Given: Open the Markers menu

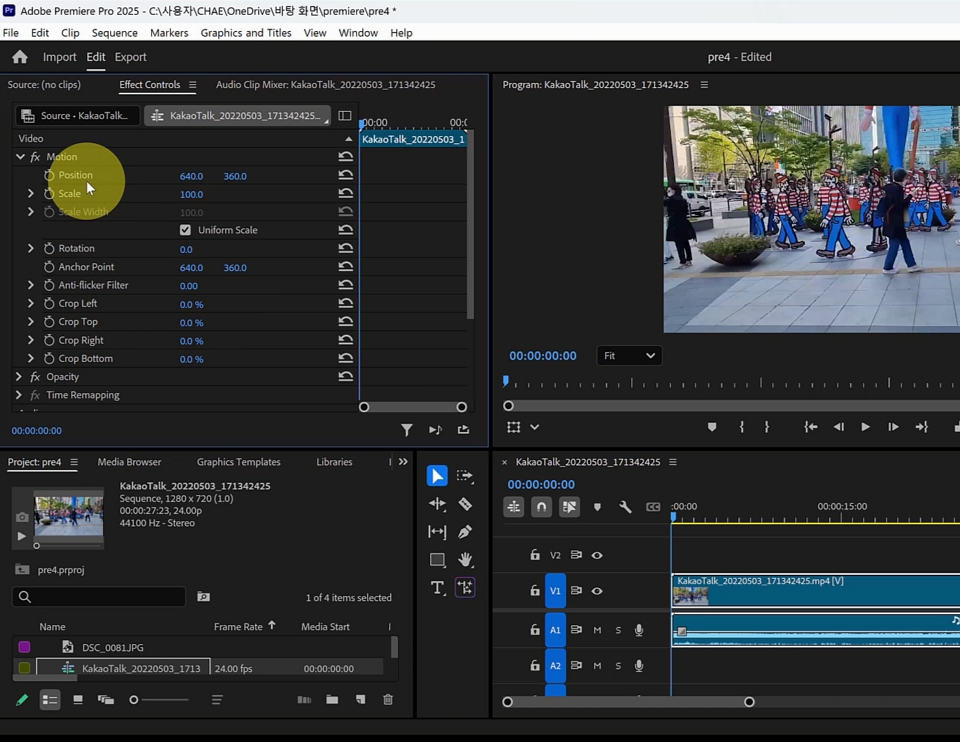Looking at the screenshot, I should 169,33.
